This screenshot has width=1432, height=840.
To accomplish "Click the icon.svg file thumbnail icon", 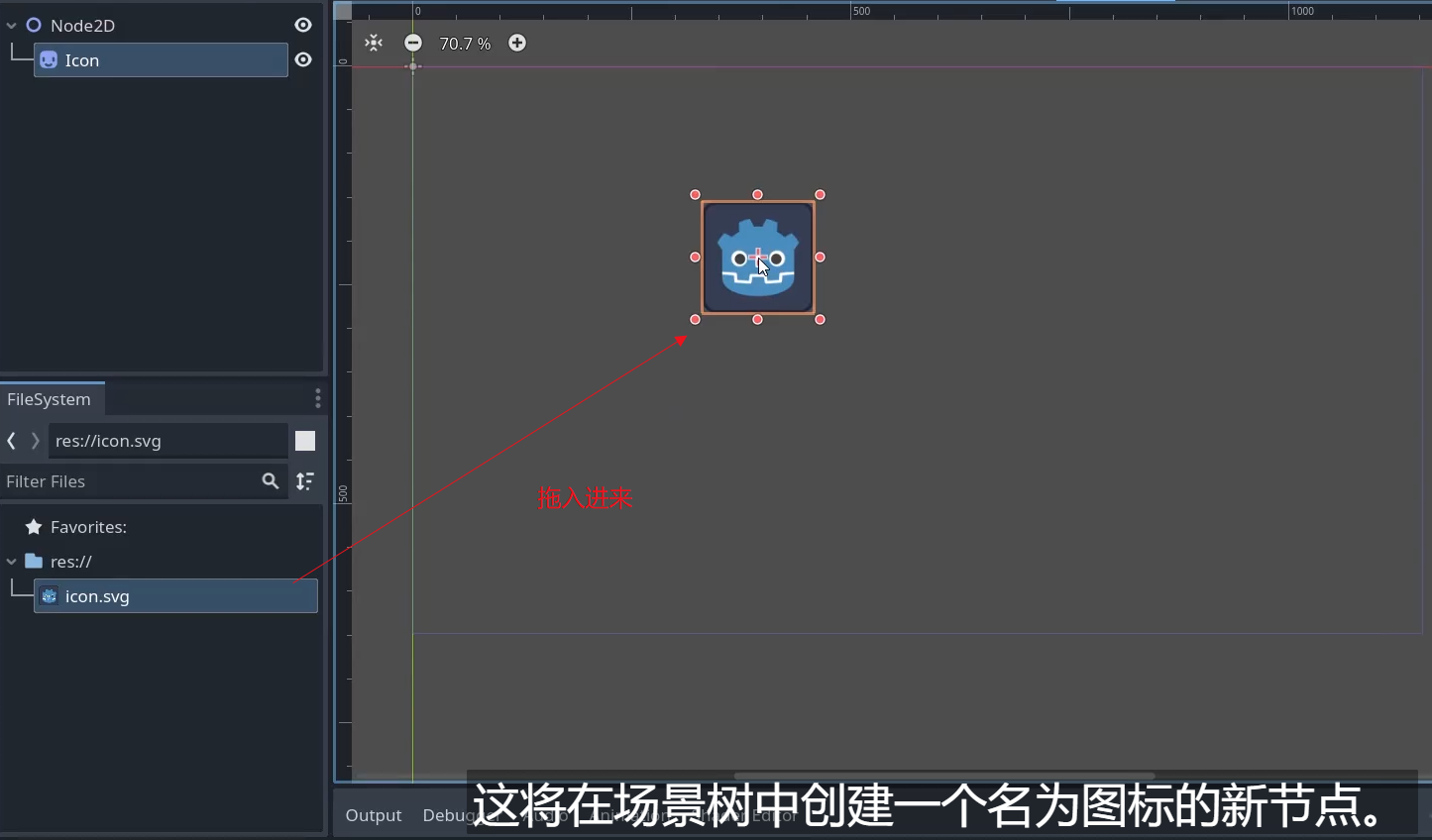I will pos(49,596).
